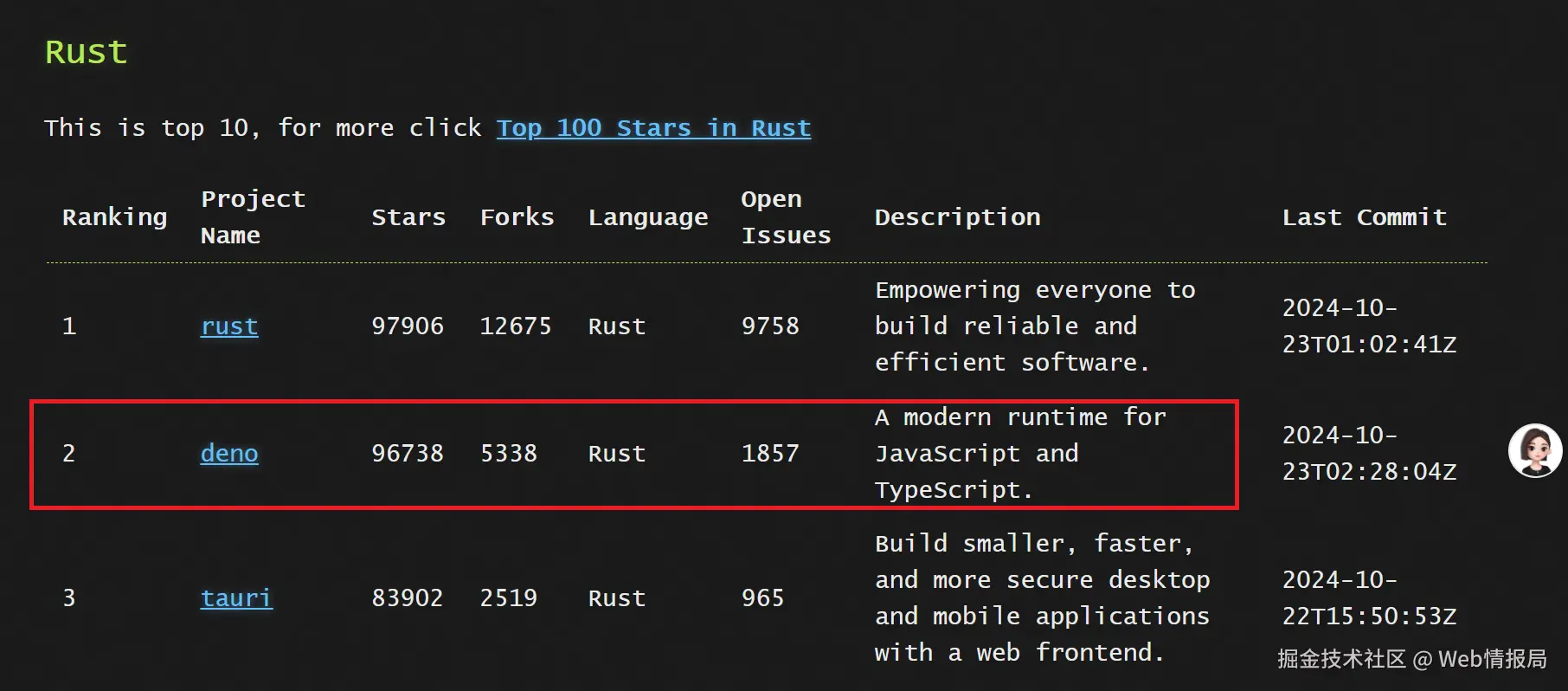1568x691 pixels.
Task: Click the green Rust section heading
Action: (86, 52)
